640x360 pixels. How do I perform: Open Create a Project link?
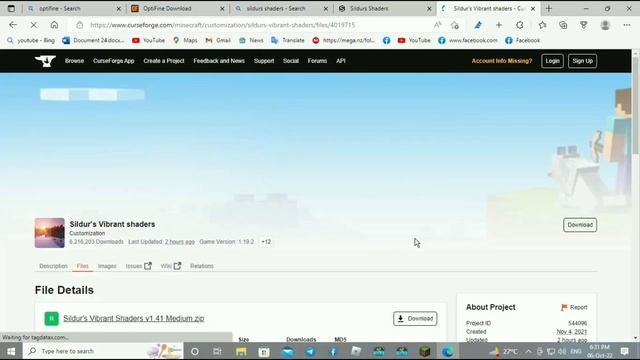point(164,61)
